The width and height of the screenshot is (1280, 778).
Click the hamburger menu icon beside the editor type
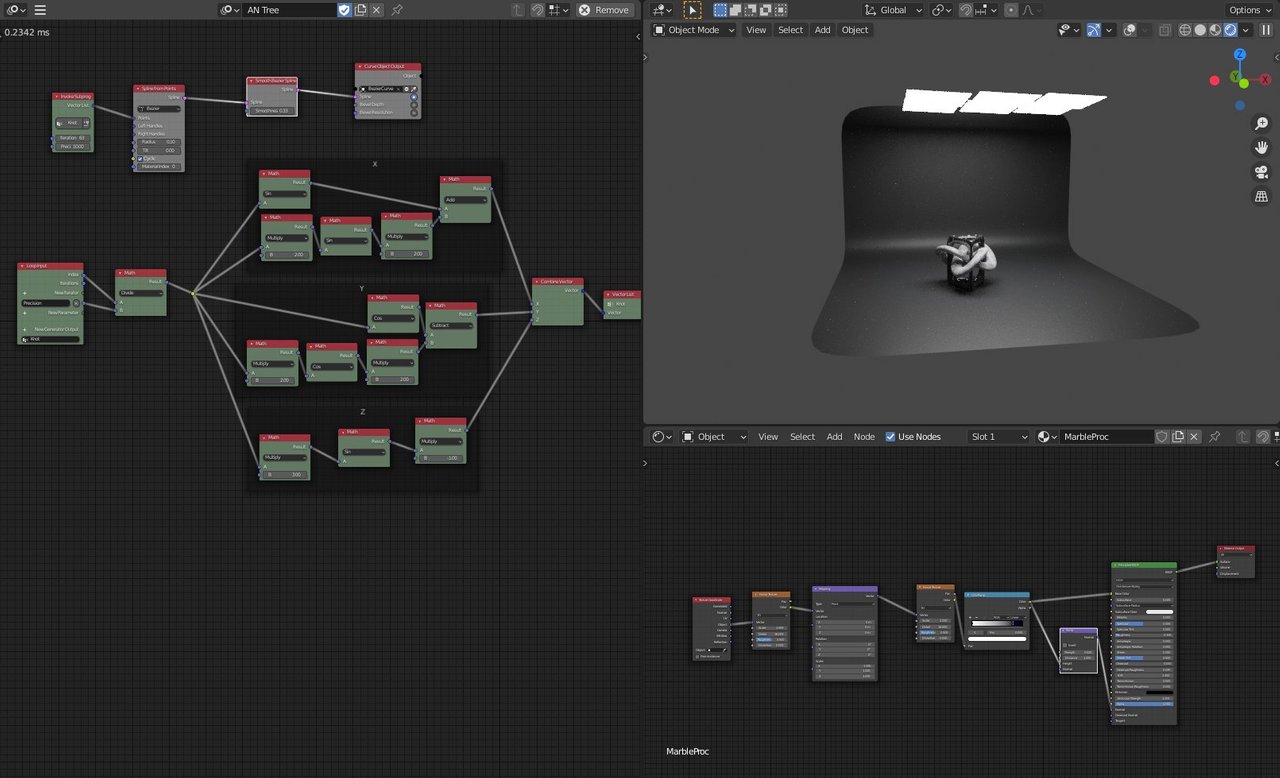[40, 10]
